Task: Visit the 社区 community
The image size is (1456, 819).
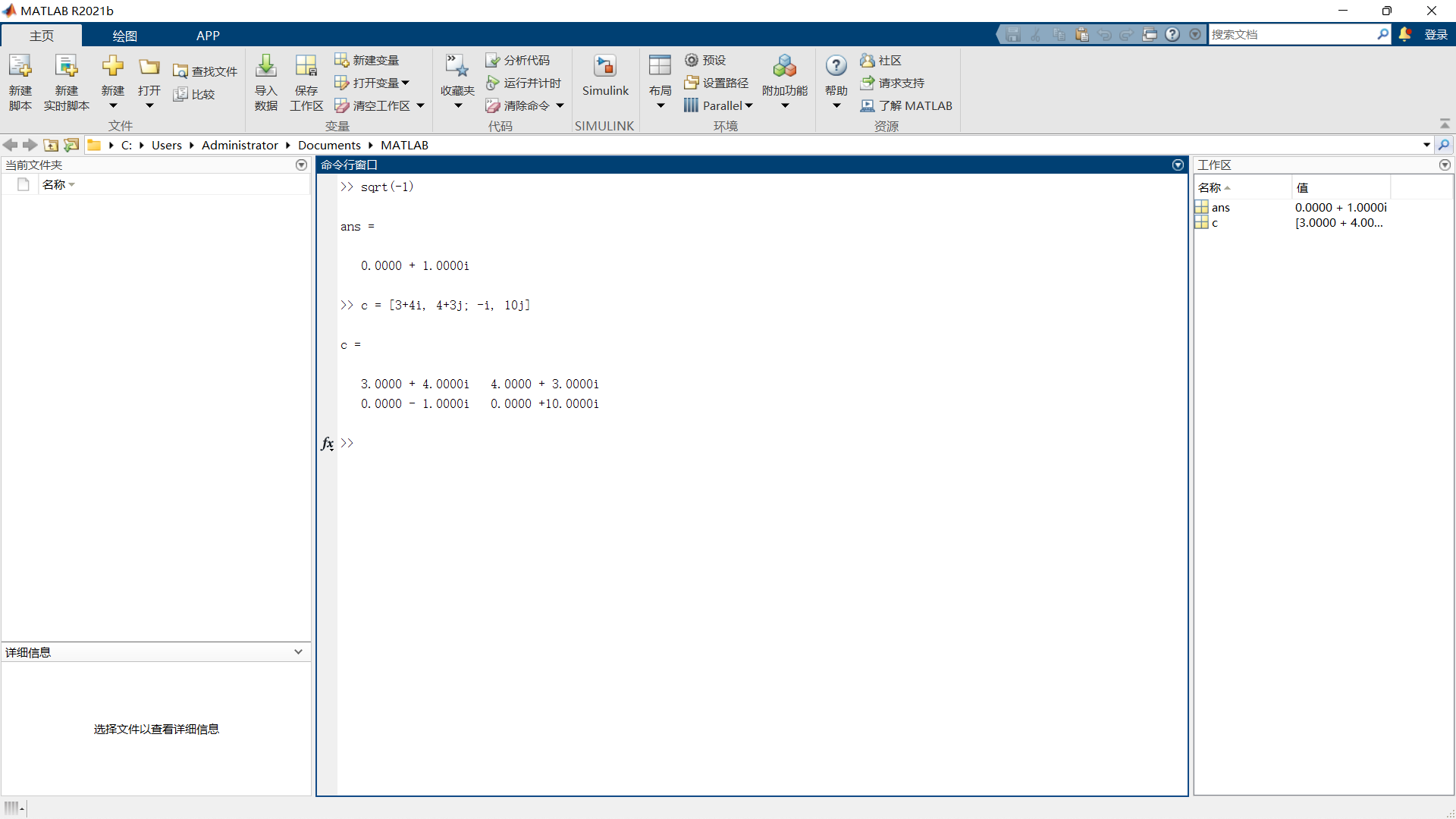Action: tap(881, 60)
